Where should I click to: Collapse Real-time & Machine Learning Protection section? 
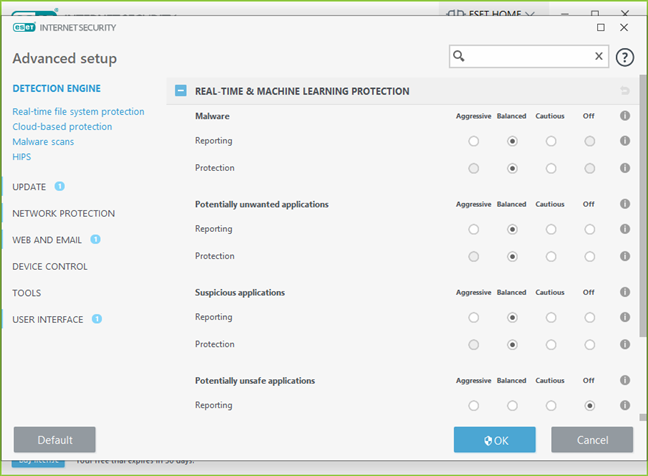181,90
